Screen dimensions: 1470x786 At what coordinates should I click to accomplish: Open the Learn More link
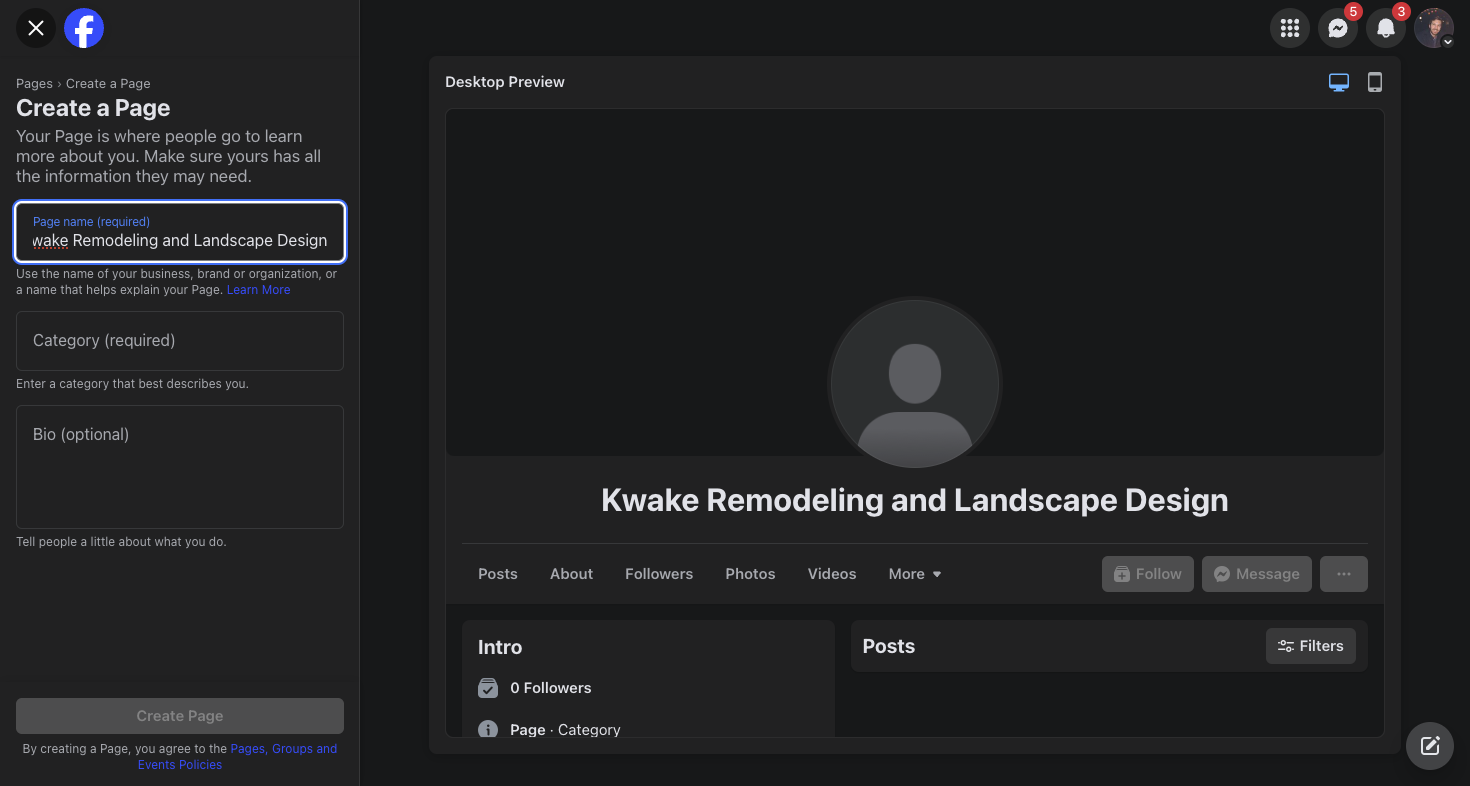[x=258, y=290]
